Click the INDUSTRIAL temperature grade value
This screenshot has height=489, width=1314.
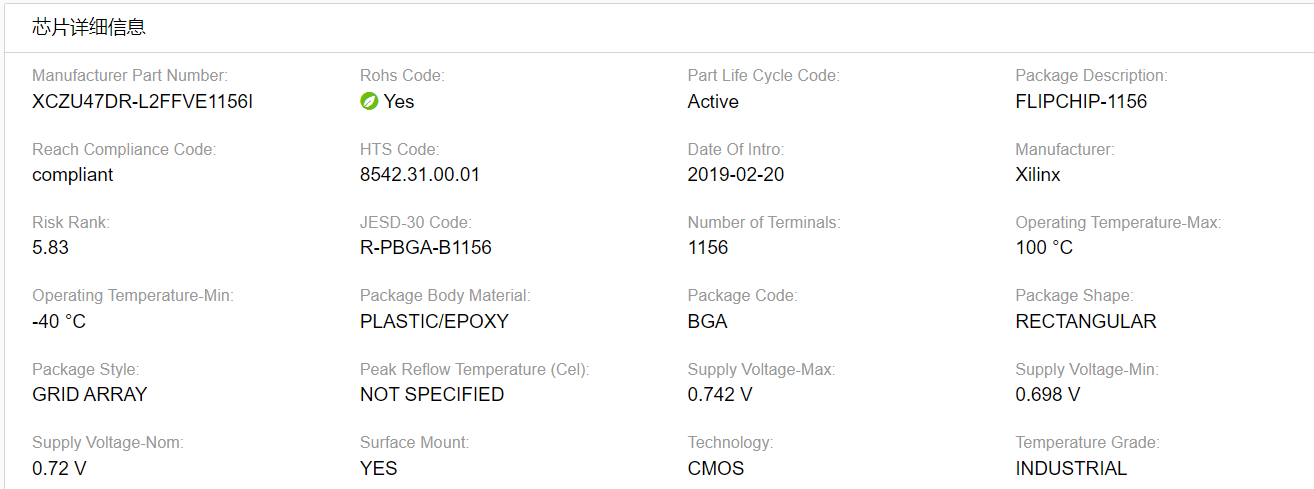1071,468
